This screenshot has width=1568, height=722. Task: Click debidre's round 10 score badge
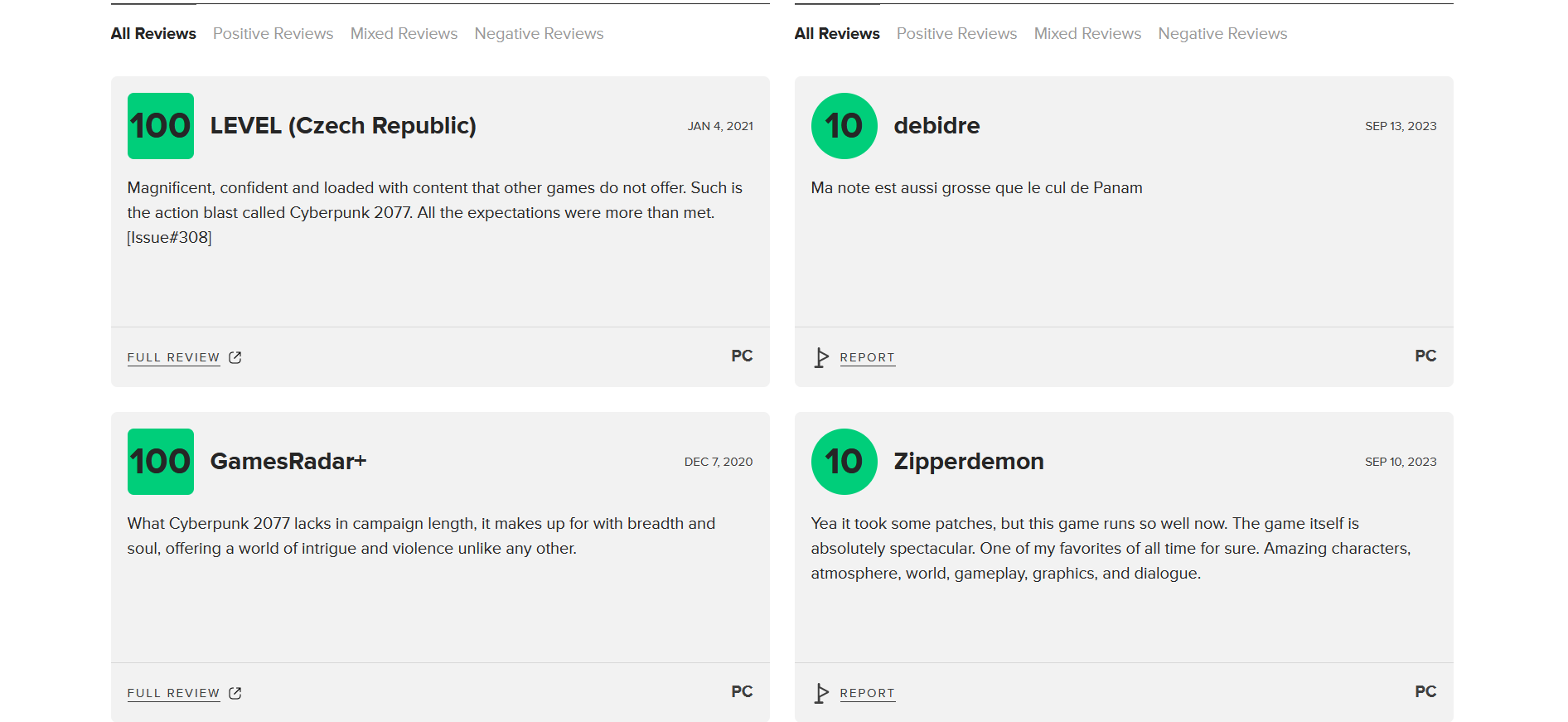844,126
